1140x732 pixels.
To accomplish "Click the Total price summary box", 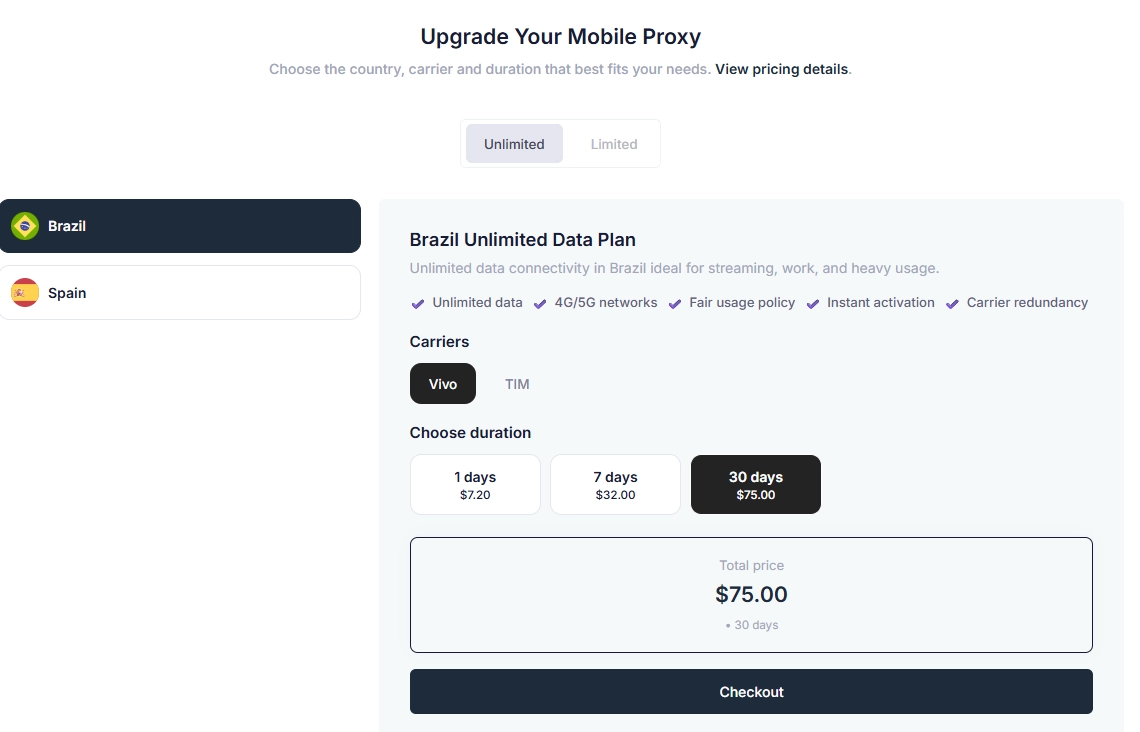I will [751, 595].
